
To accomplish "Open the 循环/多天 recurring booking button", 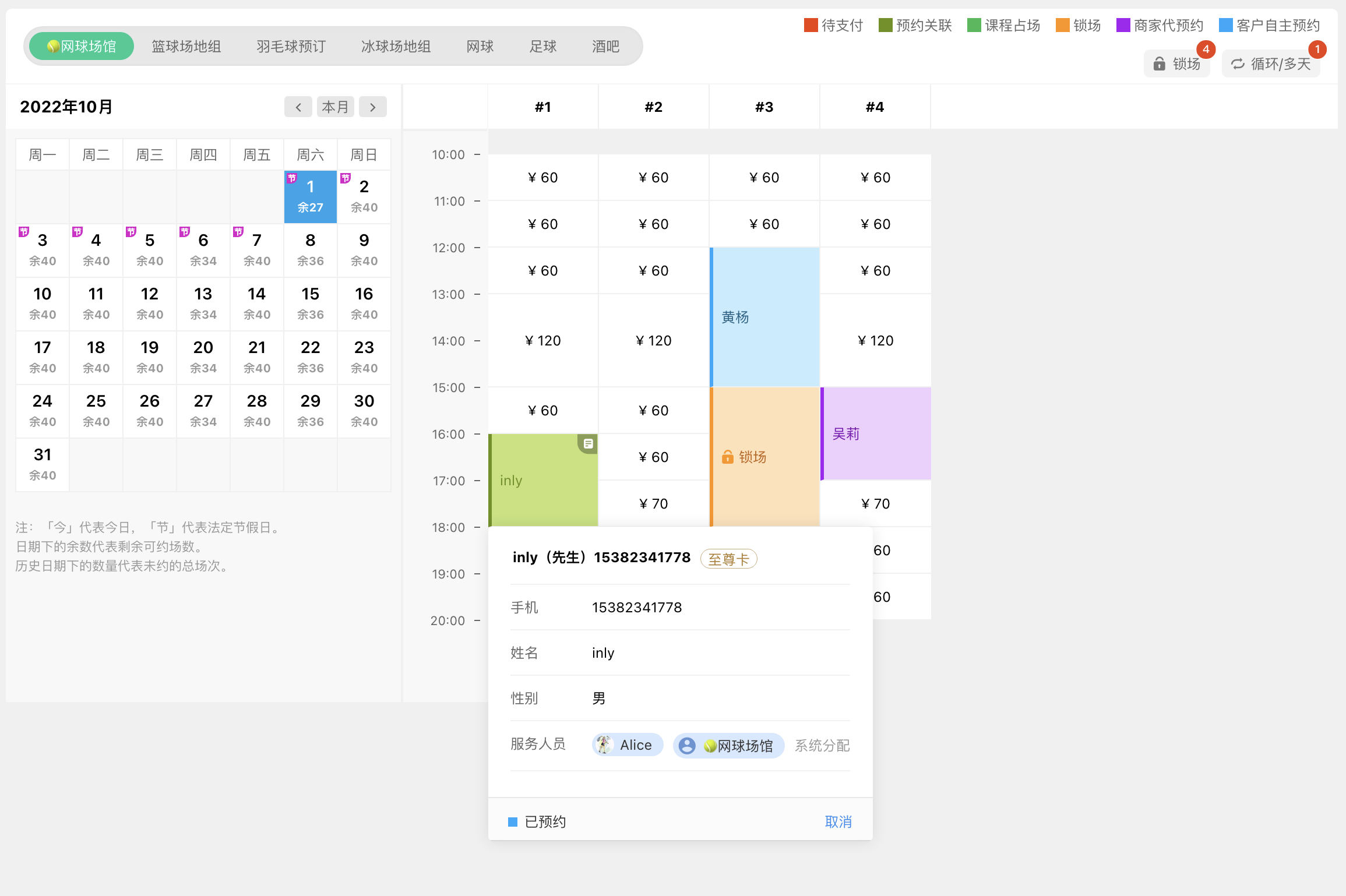I will pyautogui.click(x=1271, y=64).
